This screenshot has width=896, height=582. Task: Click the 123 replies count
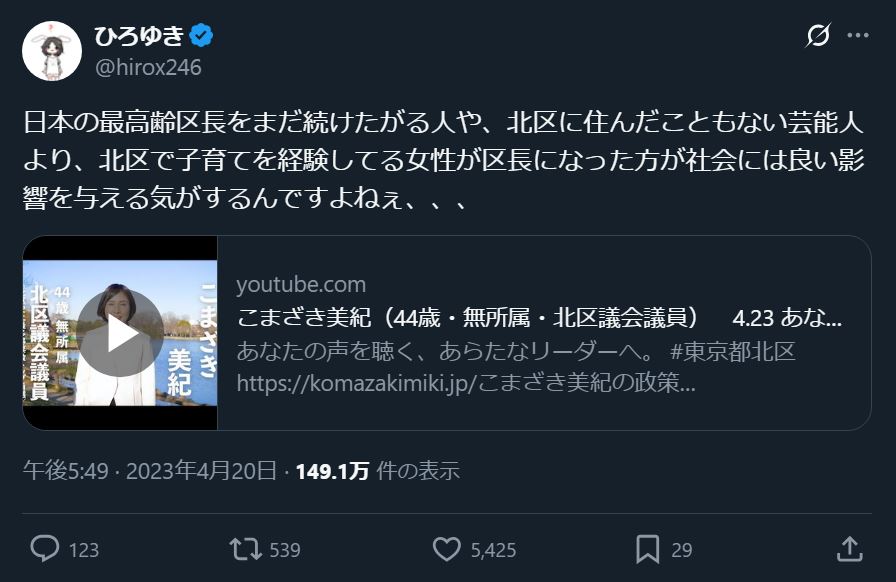[84, 550]
